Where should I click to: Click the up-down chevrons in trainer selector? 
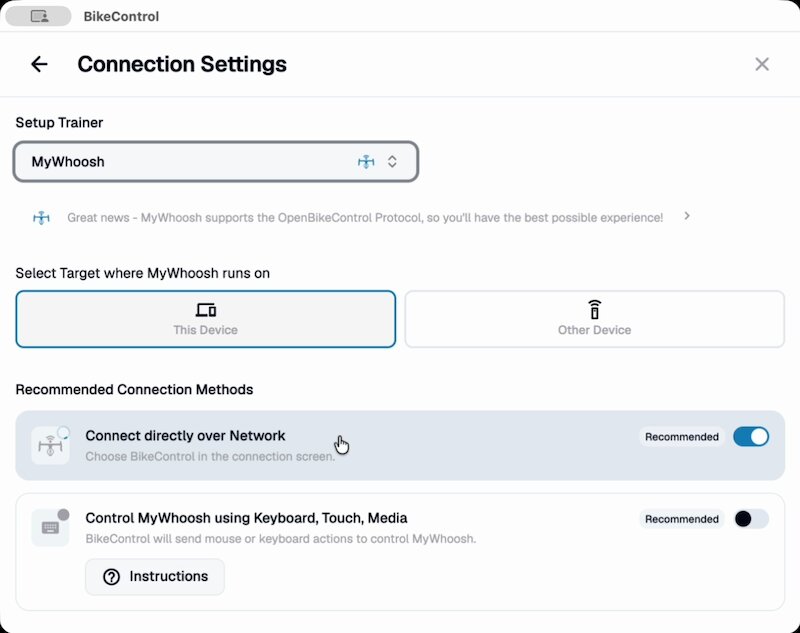[392, 162]
